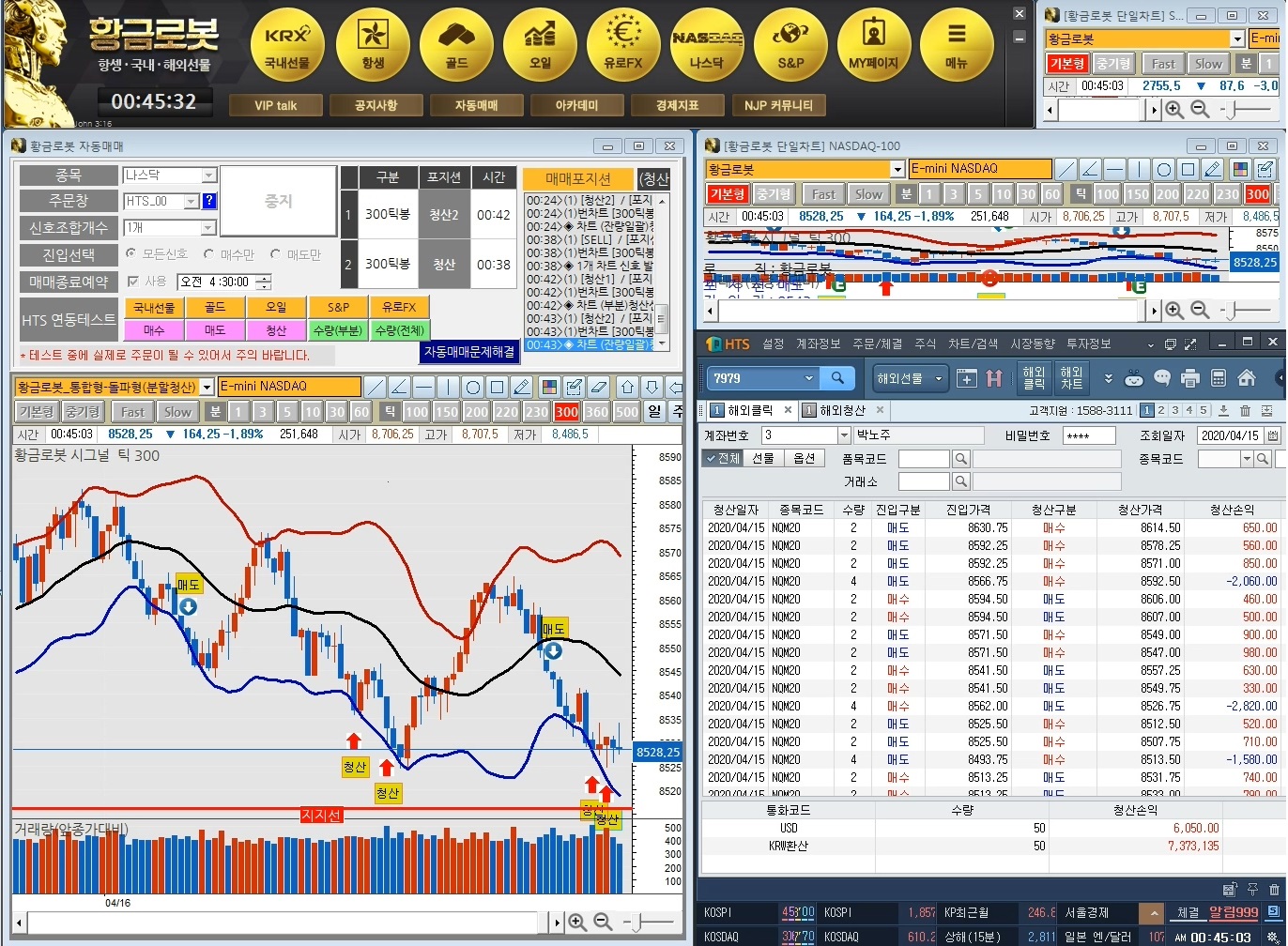The width and height of the screenshot is (1288, 946).
Task: Open the HTS 차트/검색 menu
Action: [973, 343]
